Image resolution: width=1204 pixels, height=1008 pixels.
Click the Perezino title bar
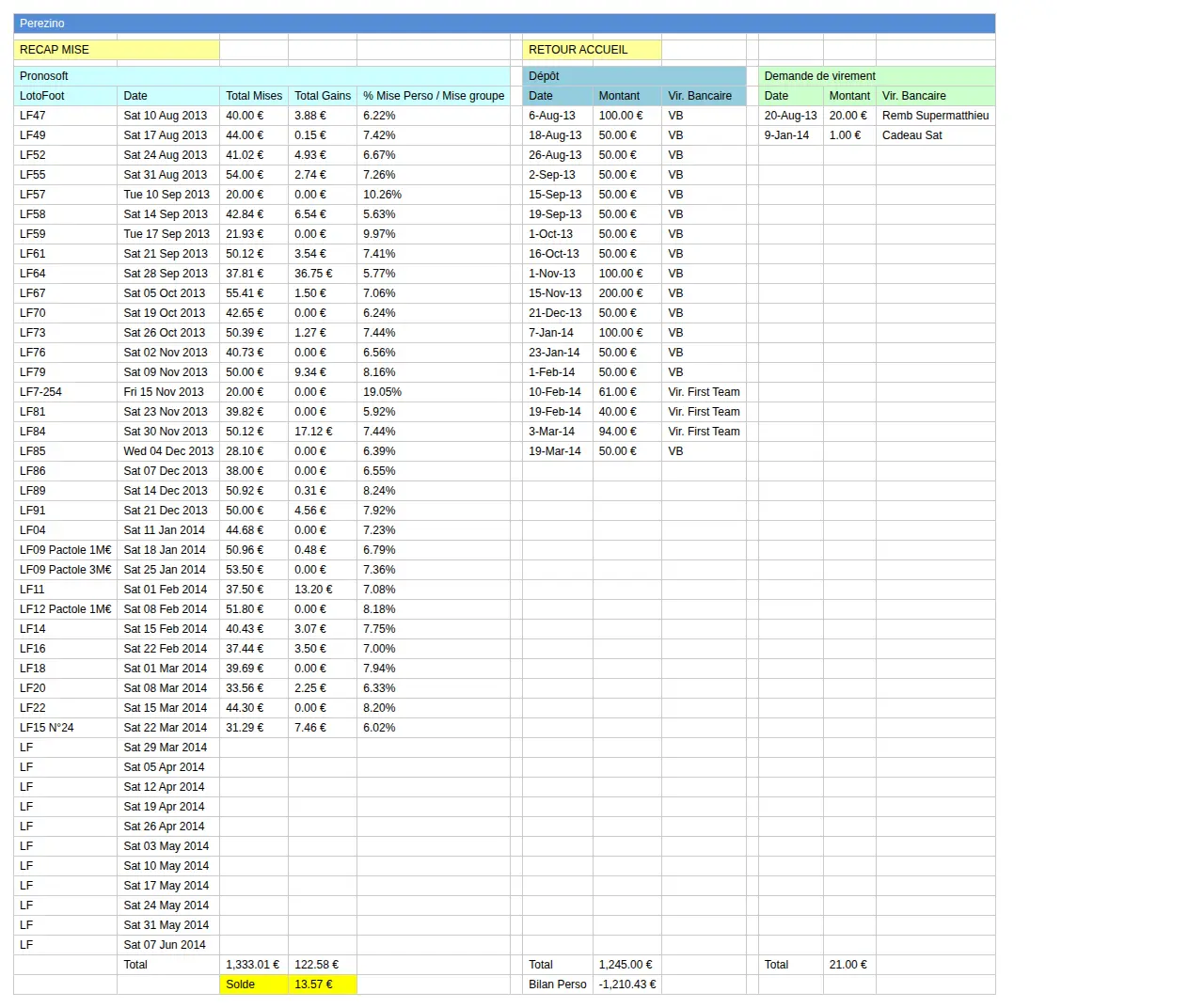504,24
